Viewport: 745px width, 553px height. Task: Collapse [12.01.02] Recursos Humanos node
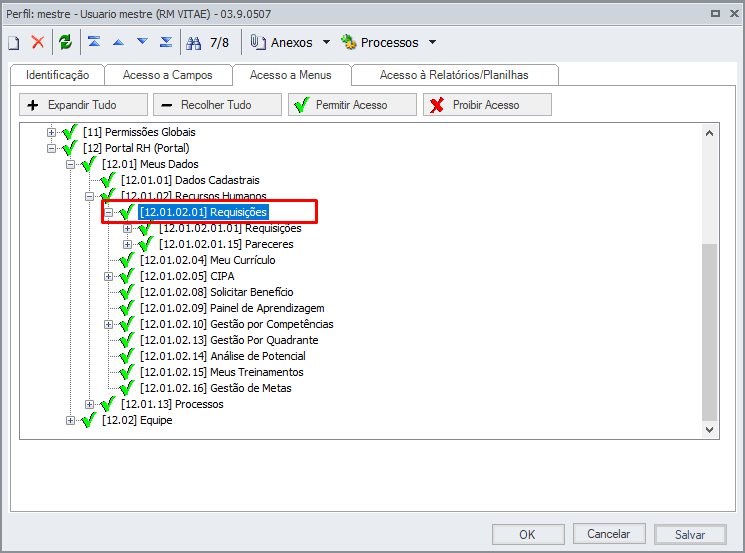89,196
